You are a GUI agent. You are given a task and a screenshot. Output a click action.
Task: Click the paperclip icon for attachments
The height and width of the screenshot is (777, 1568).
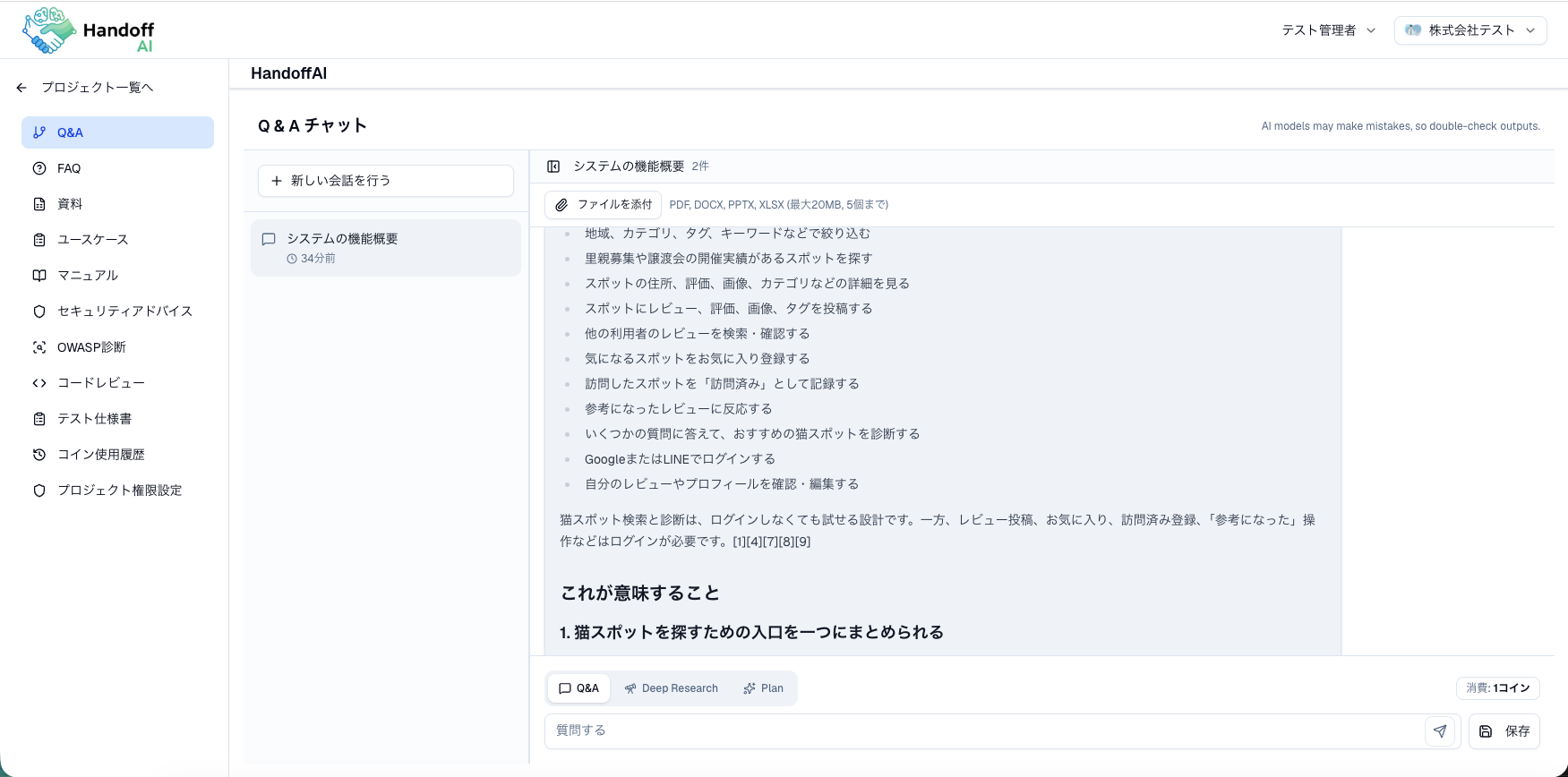click(x=561, y=205)
